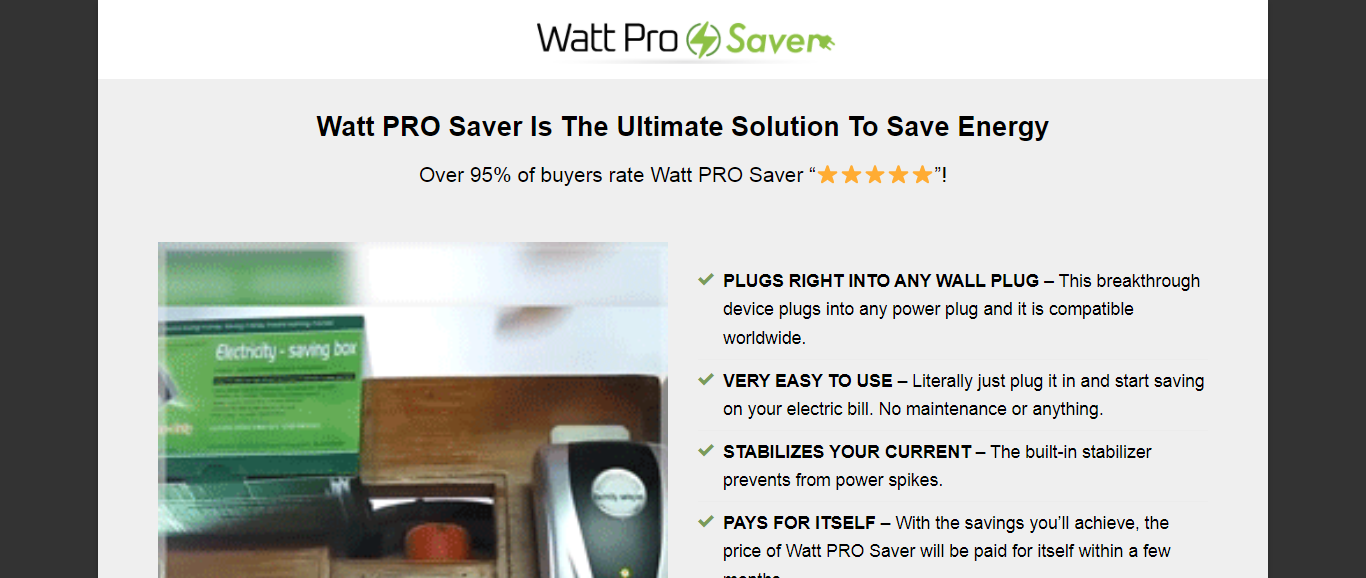Click the Watt Pro Saver logo
Image resolution: width=1366 pixels, height=578 pixels.
(x=686, y=40)
